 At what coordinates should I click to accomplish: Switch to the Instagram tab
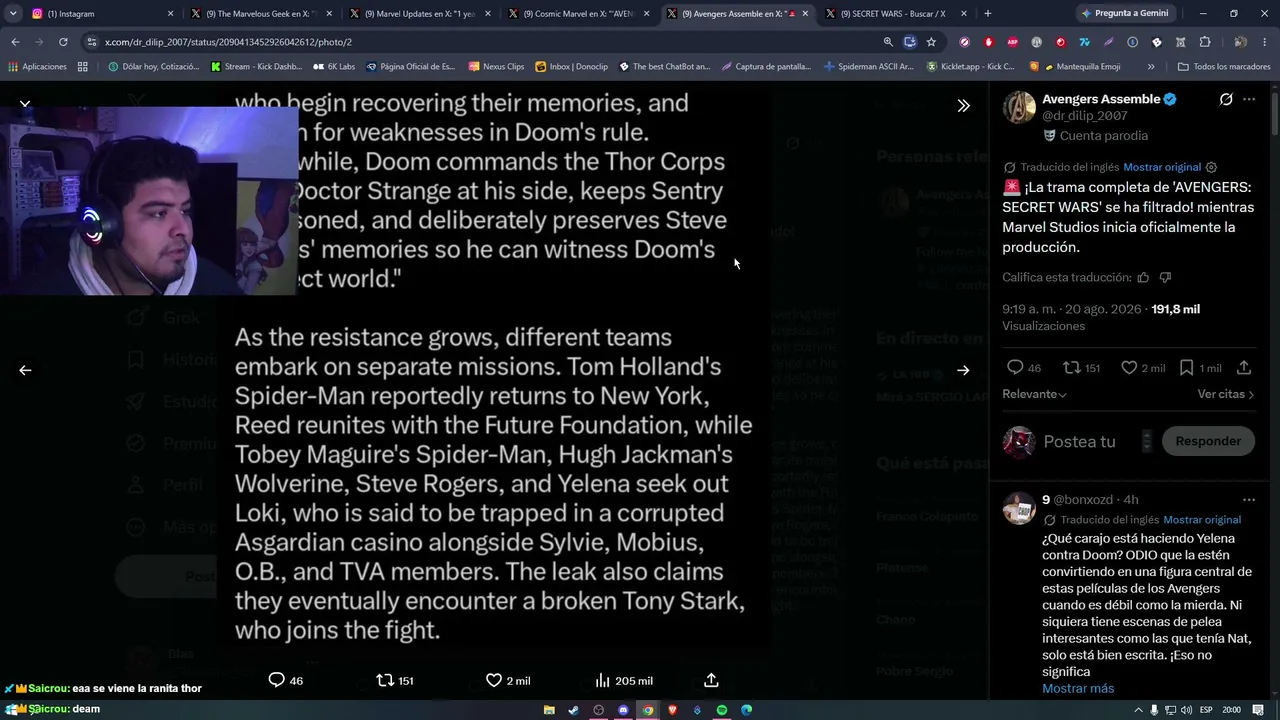coord(102,13)
